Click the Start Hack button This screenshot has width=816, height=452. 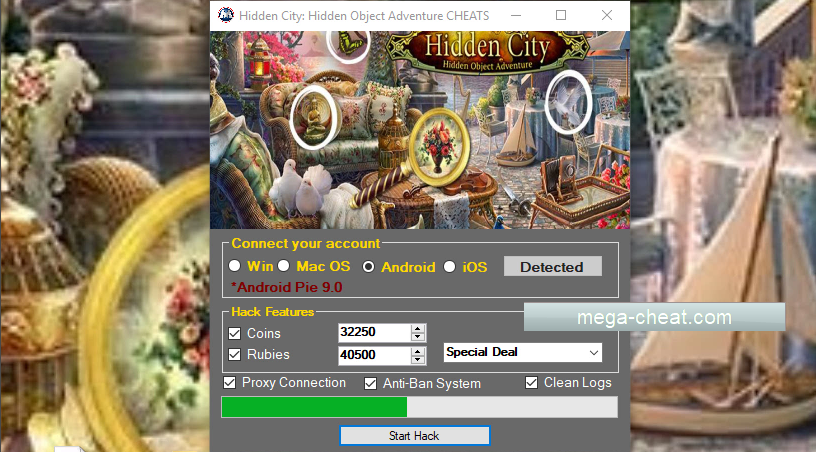click(415, 436)
